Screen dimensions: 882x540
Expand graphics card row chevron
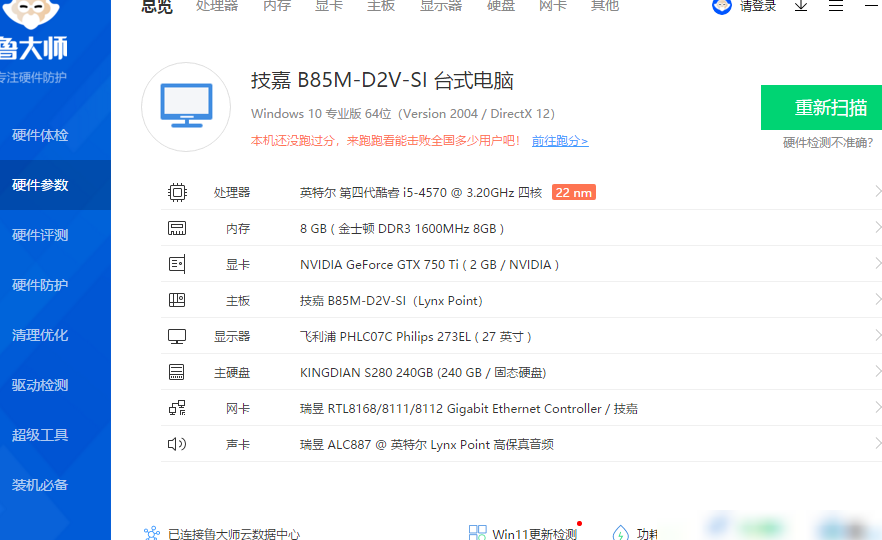(878, 263)
